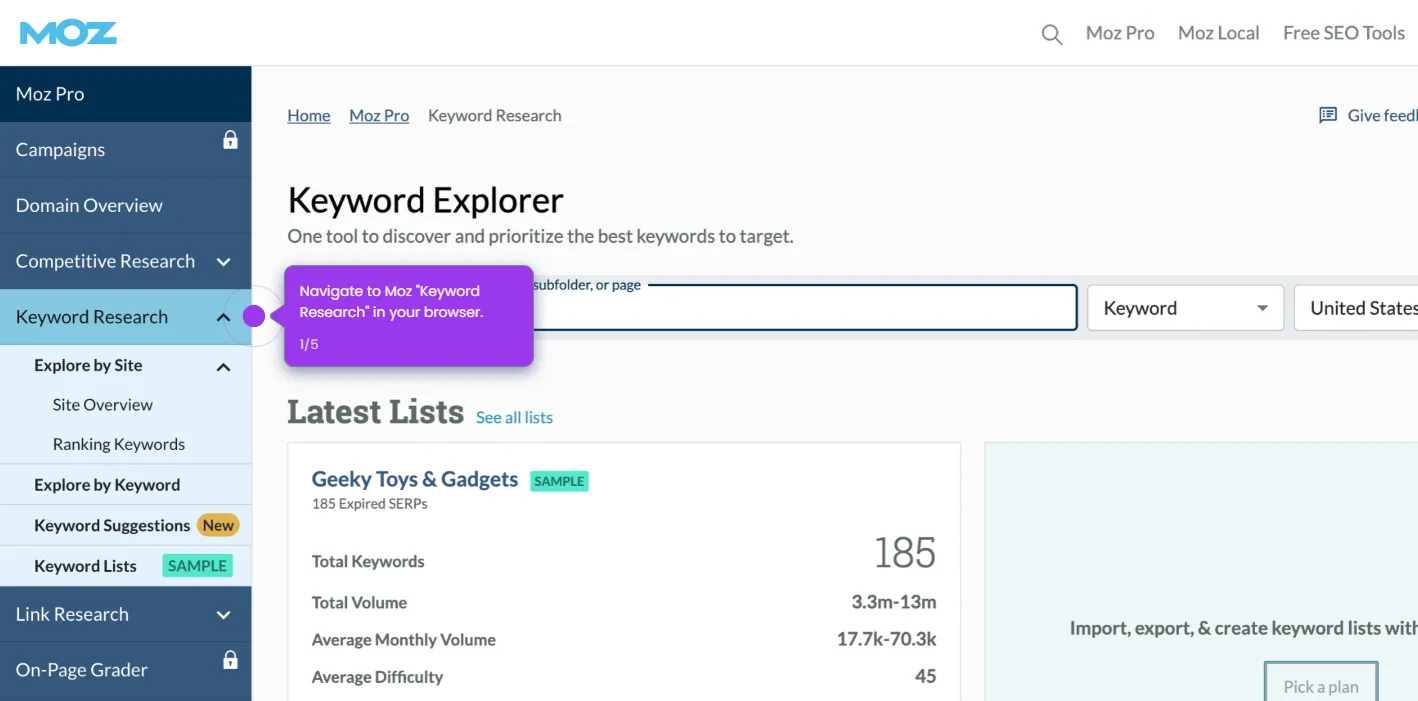Go to Ranking Keywords
Screen dimensions: 1418x701
[x=119, y=444]
